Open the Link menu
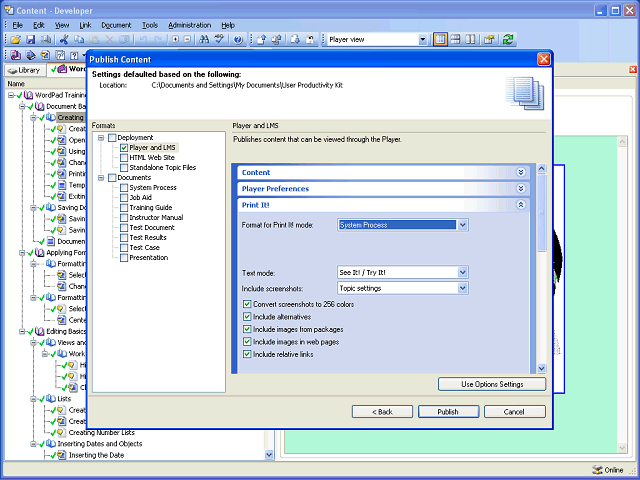Image resolution: width=640 pixels, height=480 pixels. 85,25
